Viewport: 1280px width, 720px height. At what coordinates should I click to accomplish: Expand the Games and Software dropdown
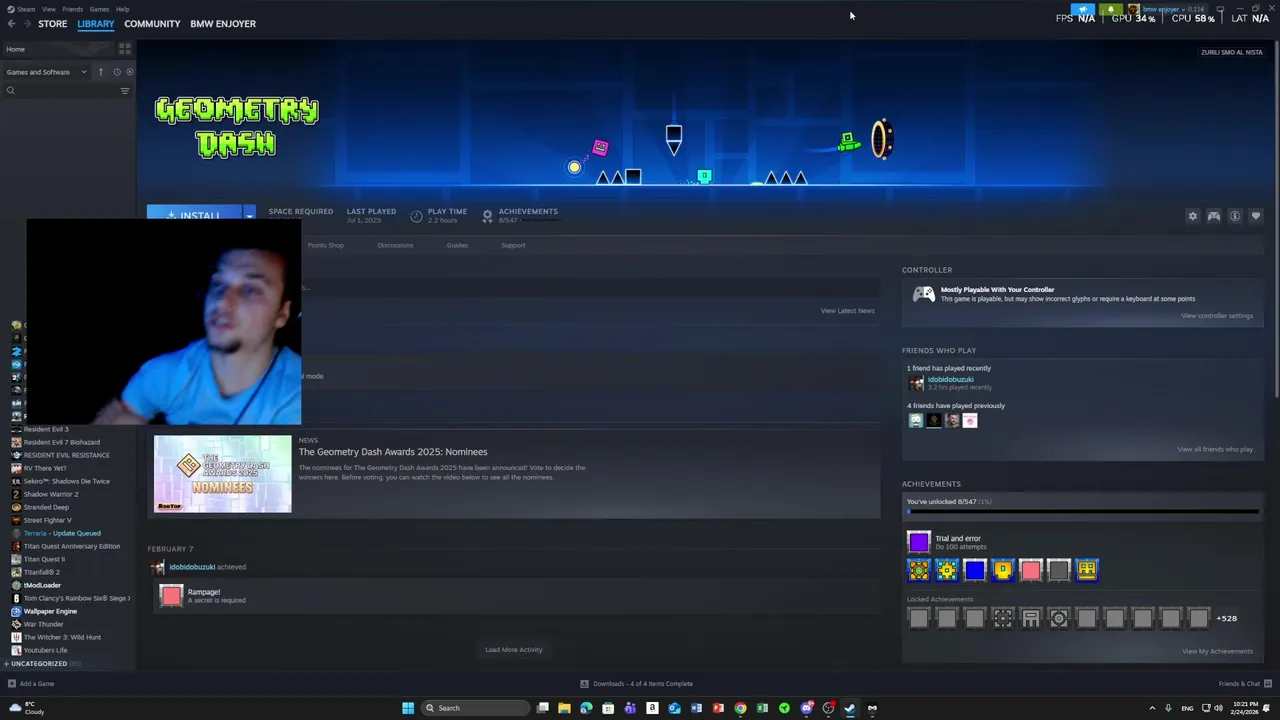pyautogui.click(x=47, y=72)
